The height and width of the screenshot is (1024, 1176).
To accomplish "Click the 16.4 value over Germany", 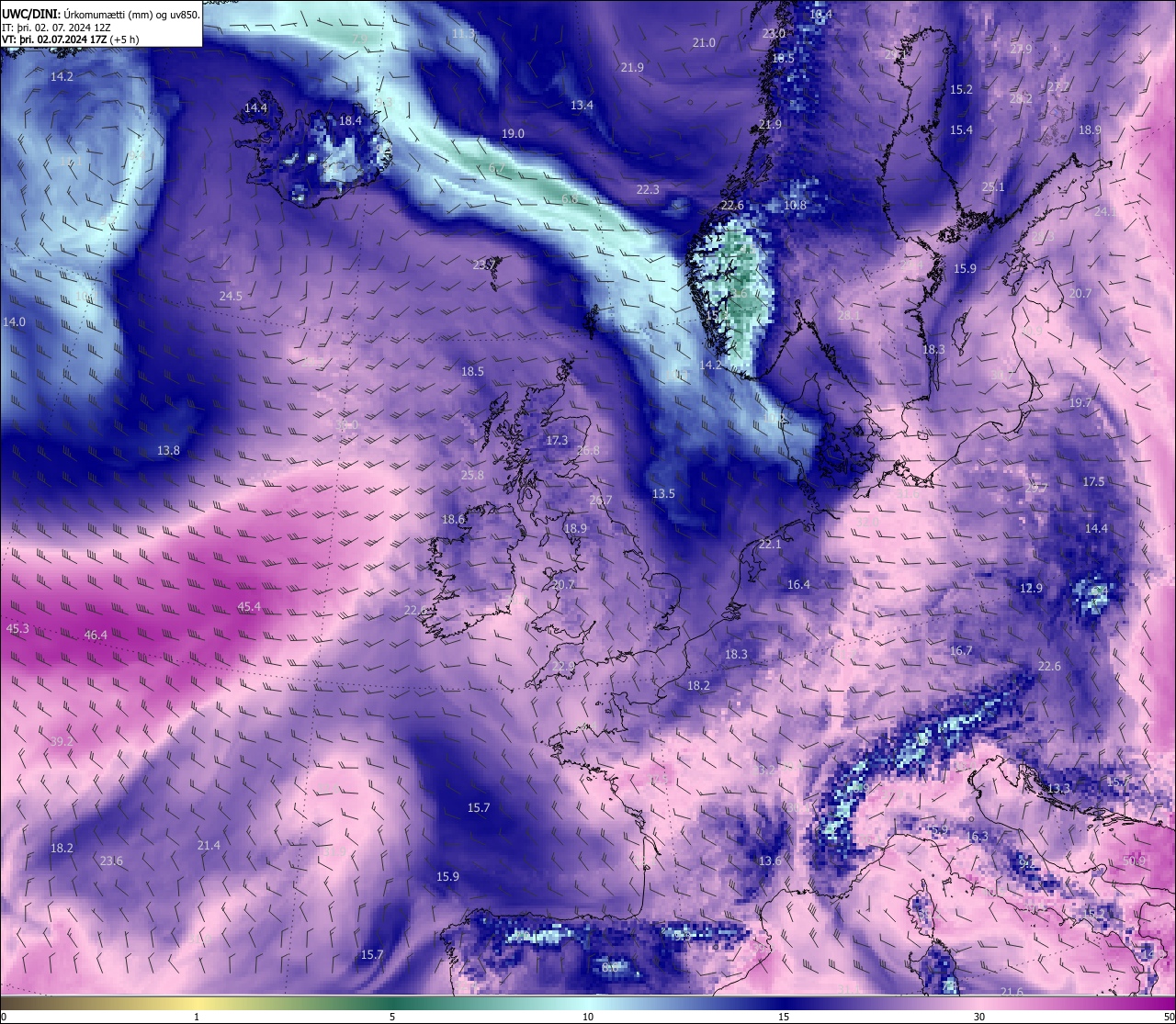I will click(x=798, y=584).
